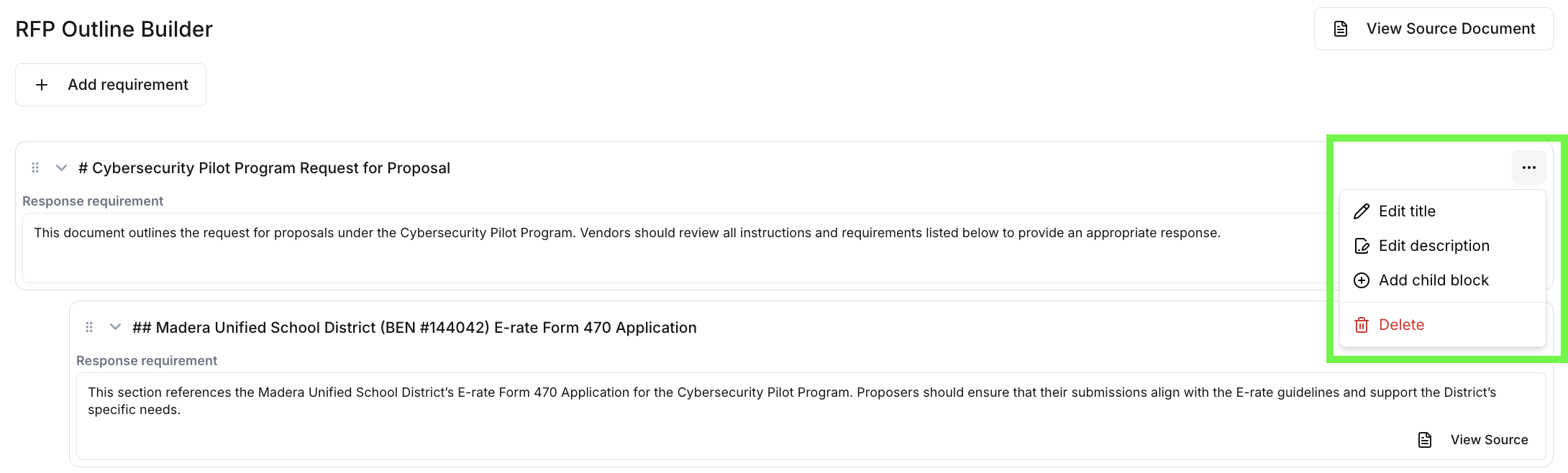
Task: Click the edit-description icon in the menu
Action: coord(1362,245)
